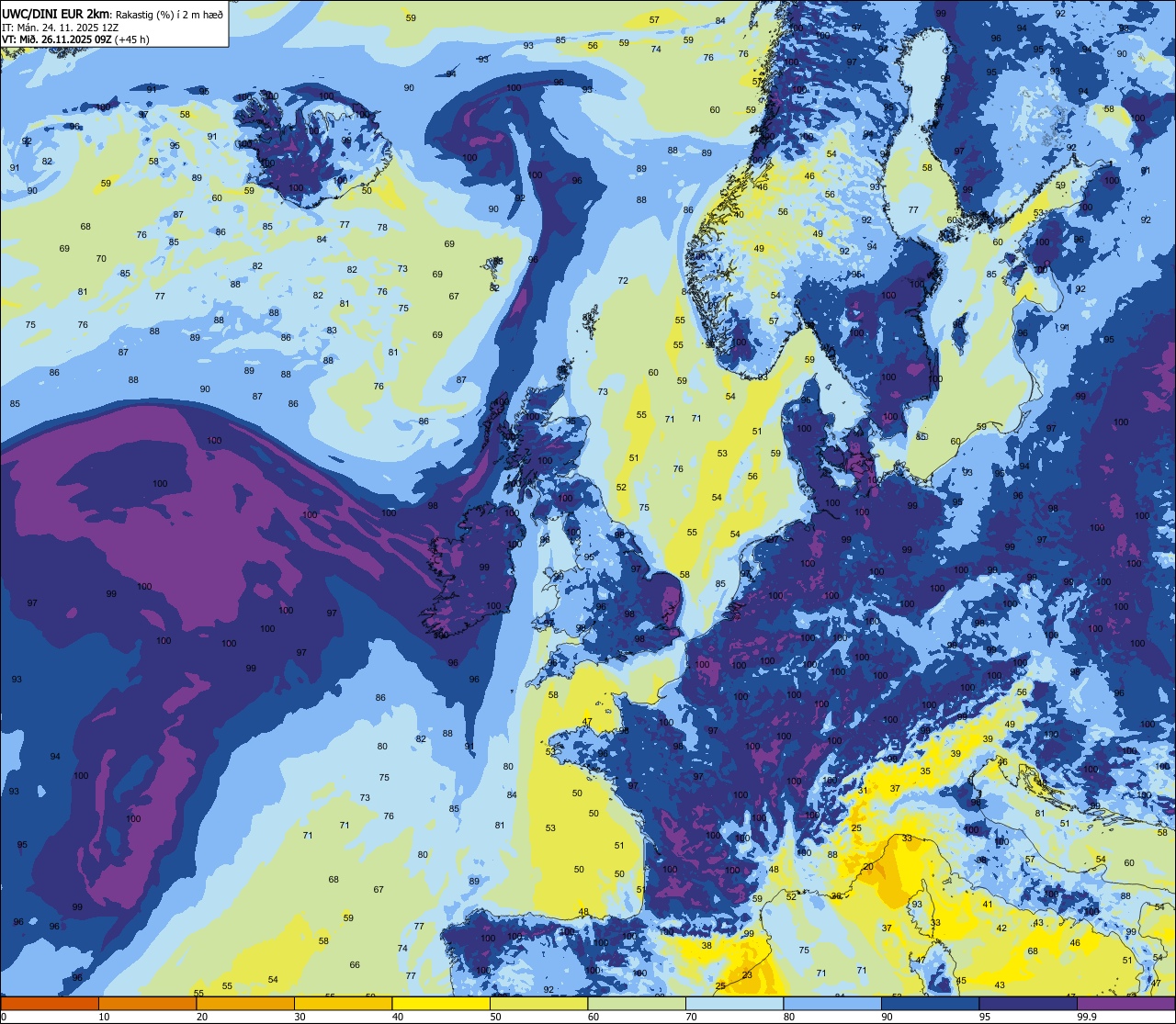Viewport: 1176px width, 1024px height.
Task: Click the amber legend swatch between 30 and 40
Action: click(x=343, y=1003)
